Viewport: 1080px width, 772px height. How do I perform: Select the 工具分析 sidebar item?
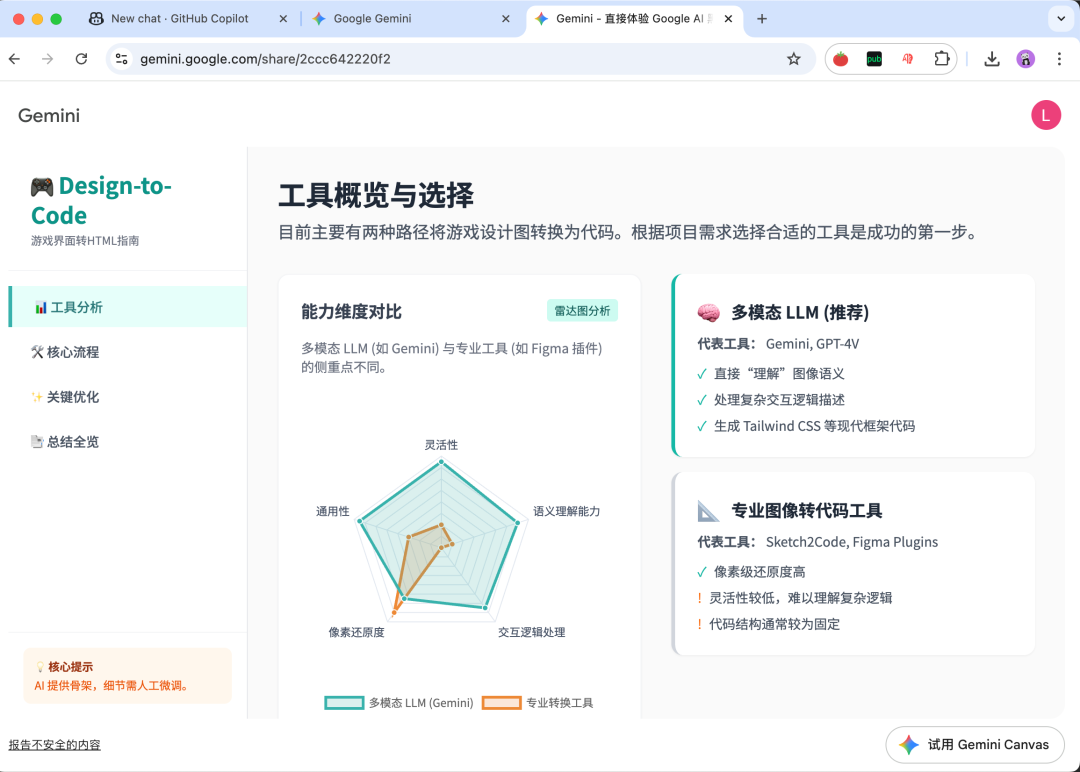[128, 307]
